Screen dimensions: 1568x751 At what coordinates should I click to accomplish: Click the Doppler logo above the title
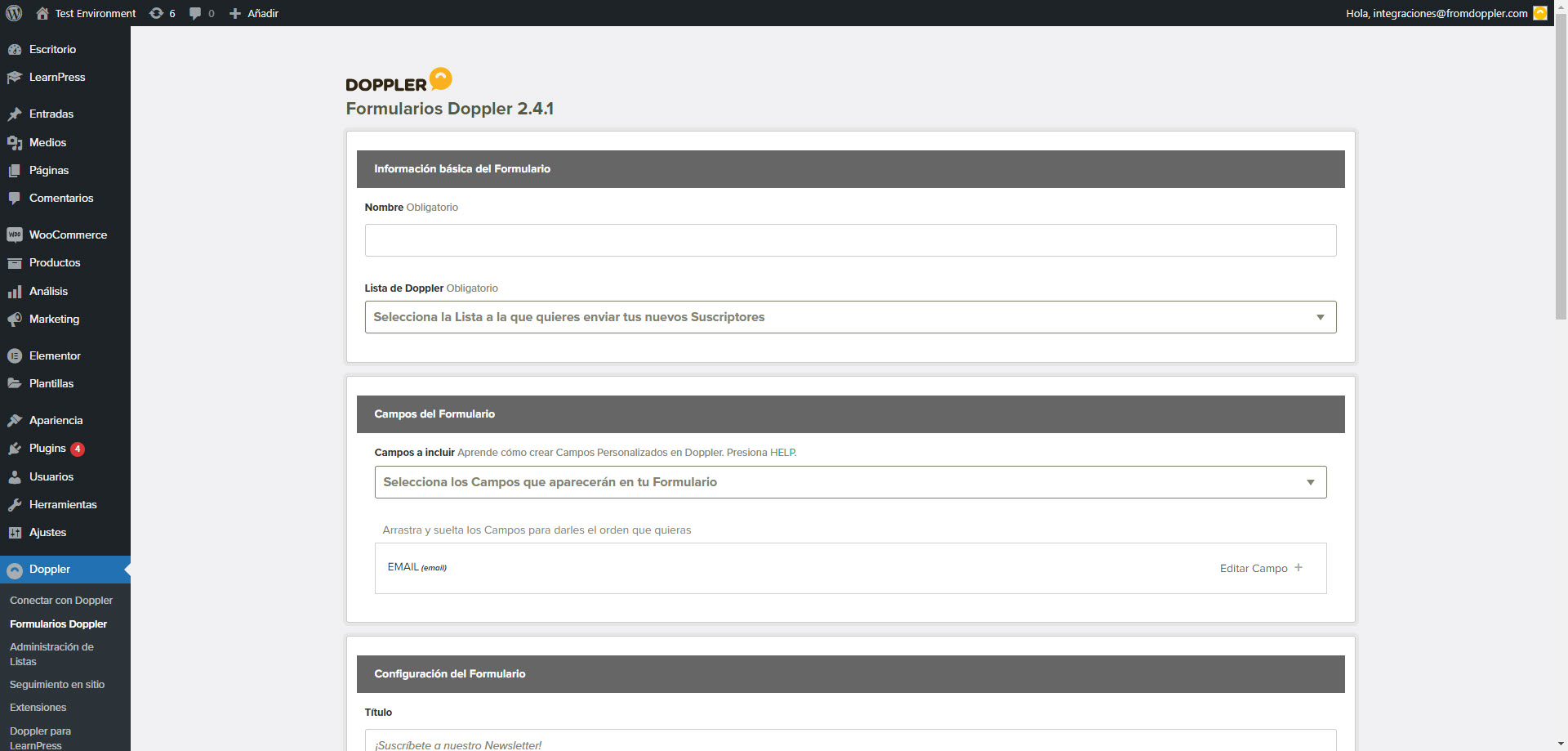(x=399, y=80)
